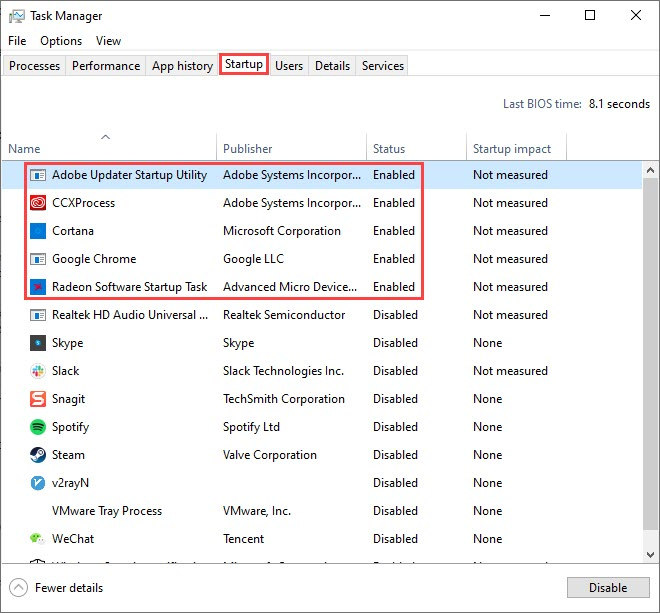Image resolution: width=660 pixels, height=613 pixels.
Task: Switch to the Performance tab
Action: click(x=106, y=66)
